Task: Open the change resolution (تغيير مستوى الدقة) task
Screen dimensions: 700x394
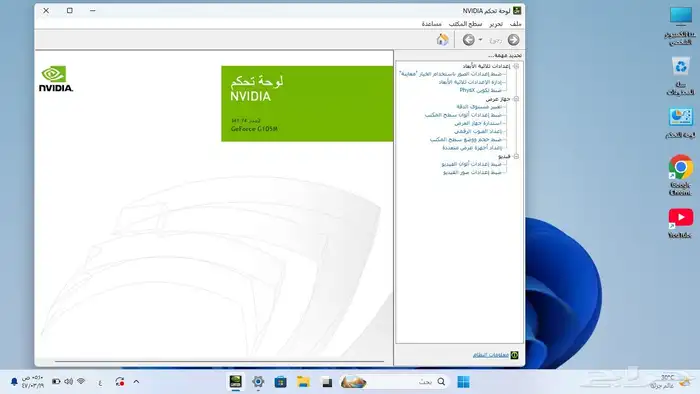Action: point(479,107)
